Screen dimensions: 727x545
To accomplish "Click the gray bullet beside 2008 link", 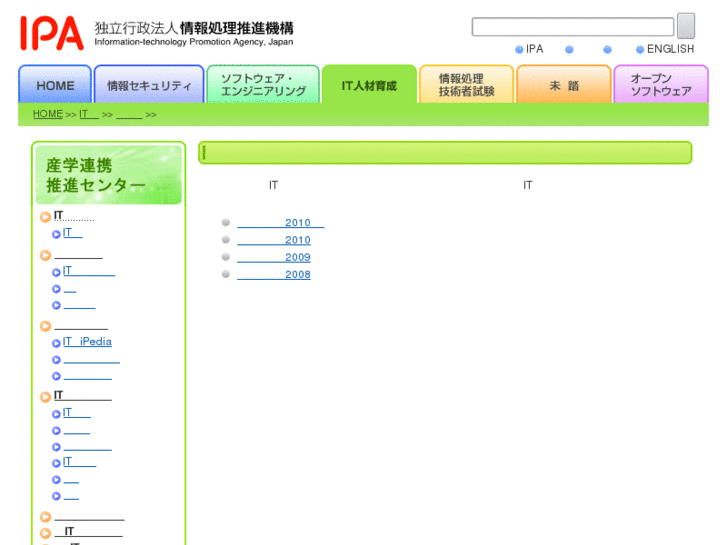I will pyautogui.click(x=226, y=274).
